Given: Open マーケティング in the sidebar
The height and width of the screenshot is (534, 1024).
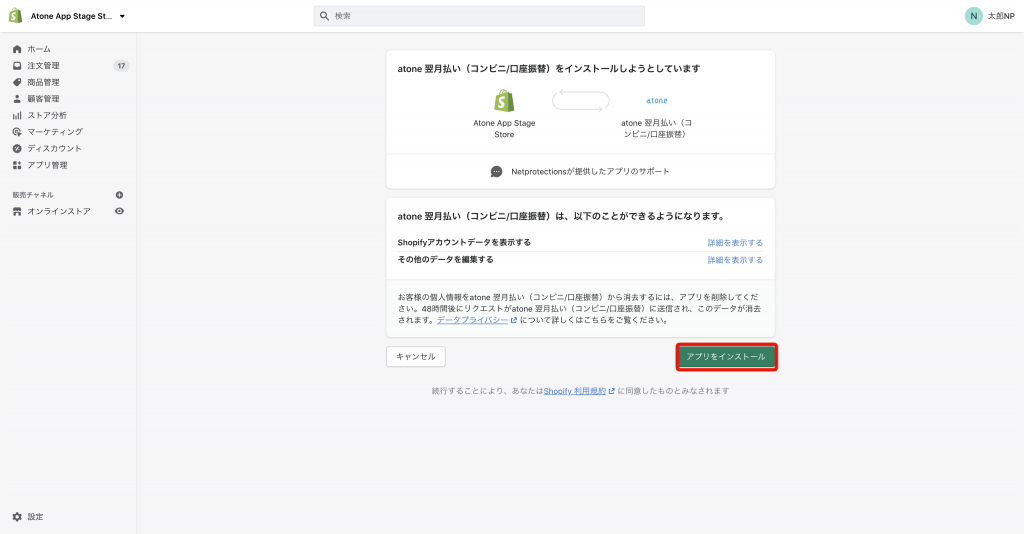Looking at the screenshot, I should (55, 132).
